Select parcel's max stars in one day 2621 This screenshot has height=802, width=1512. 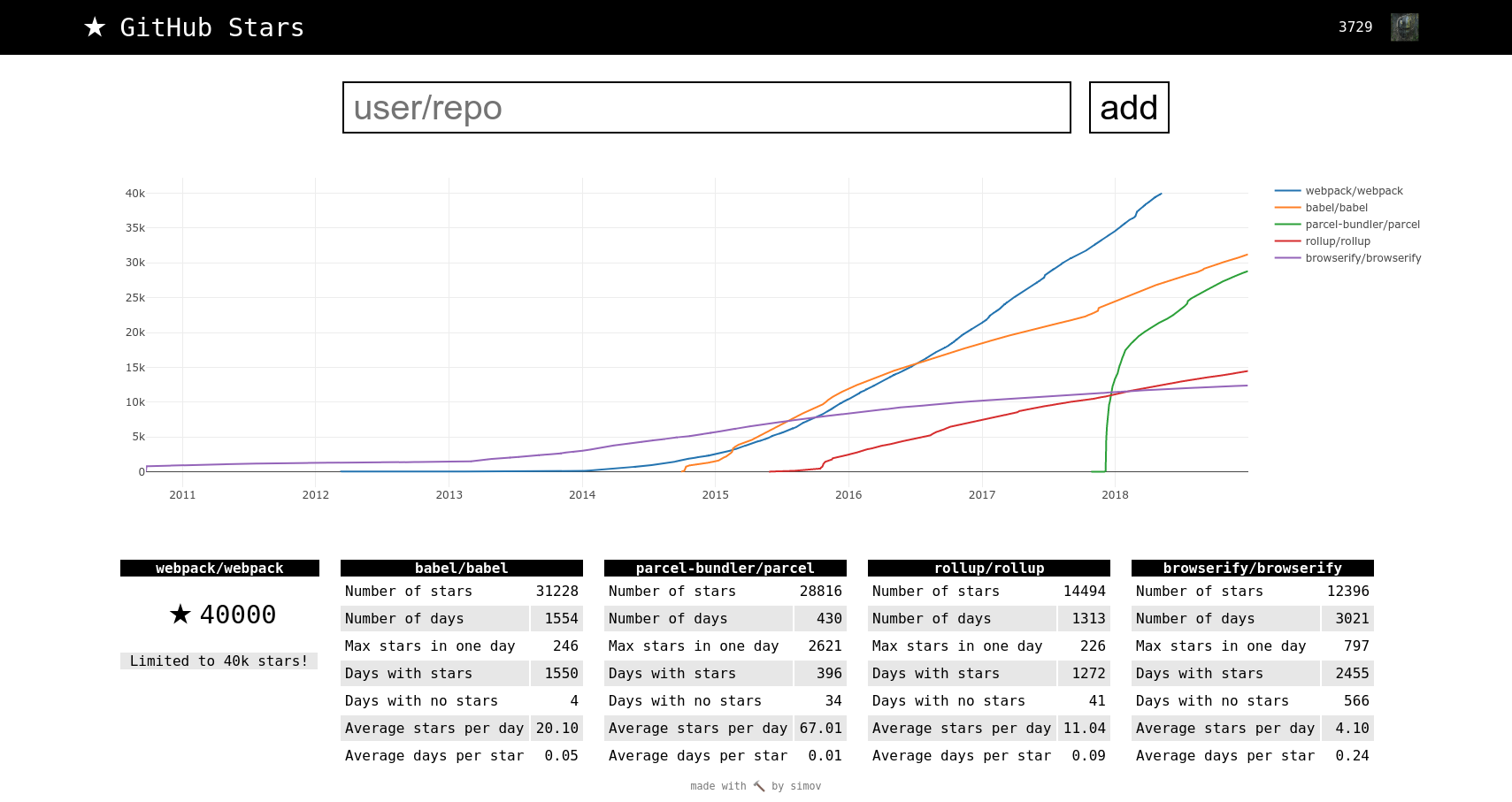[x=825, y=646]
